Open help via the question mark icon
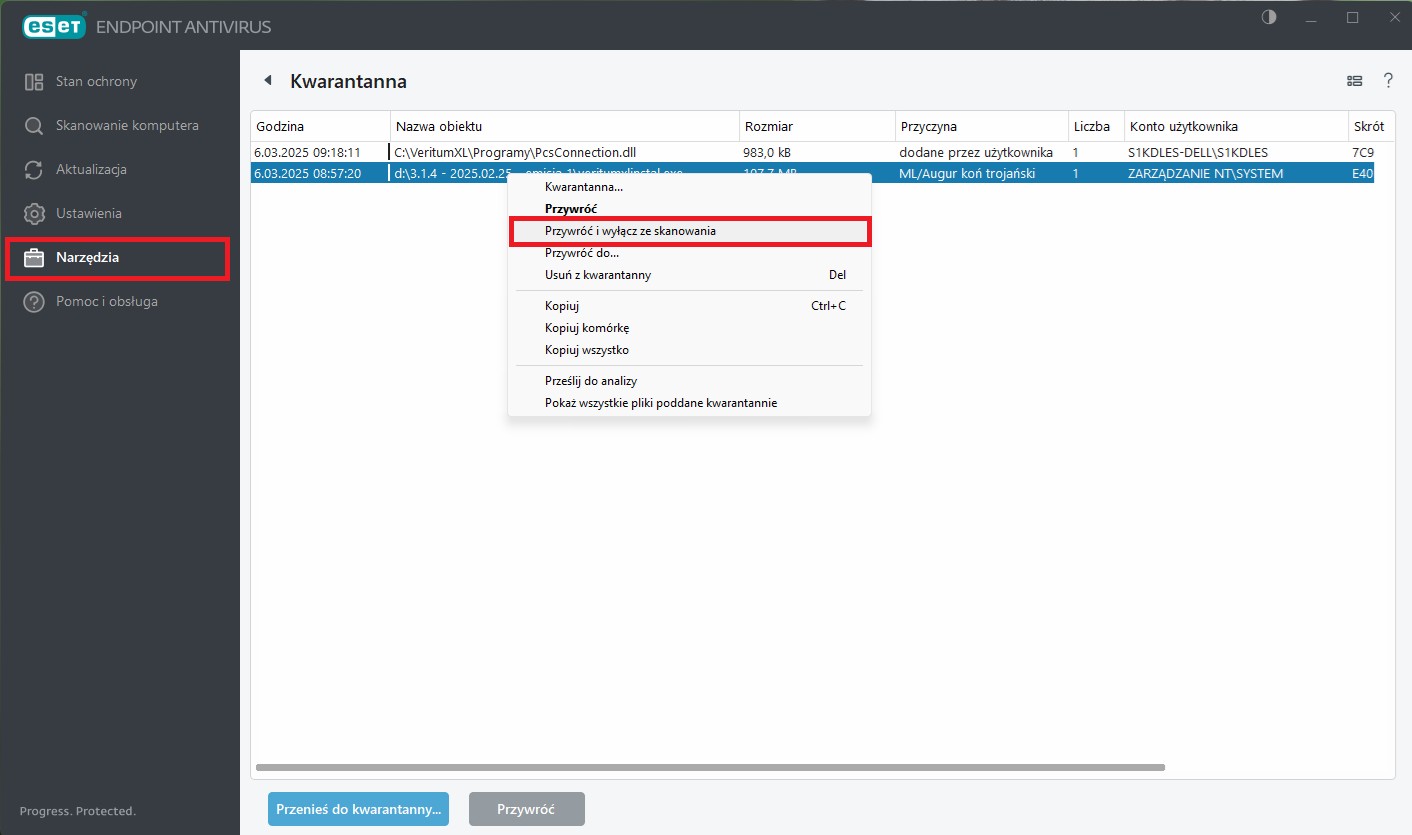Viewport: 1412px width, 835px height. click(1388, 81)
